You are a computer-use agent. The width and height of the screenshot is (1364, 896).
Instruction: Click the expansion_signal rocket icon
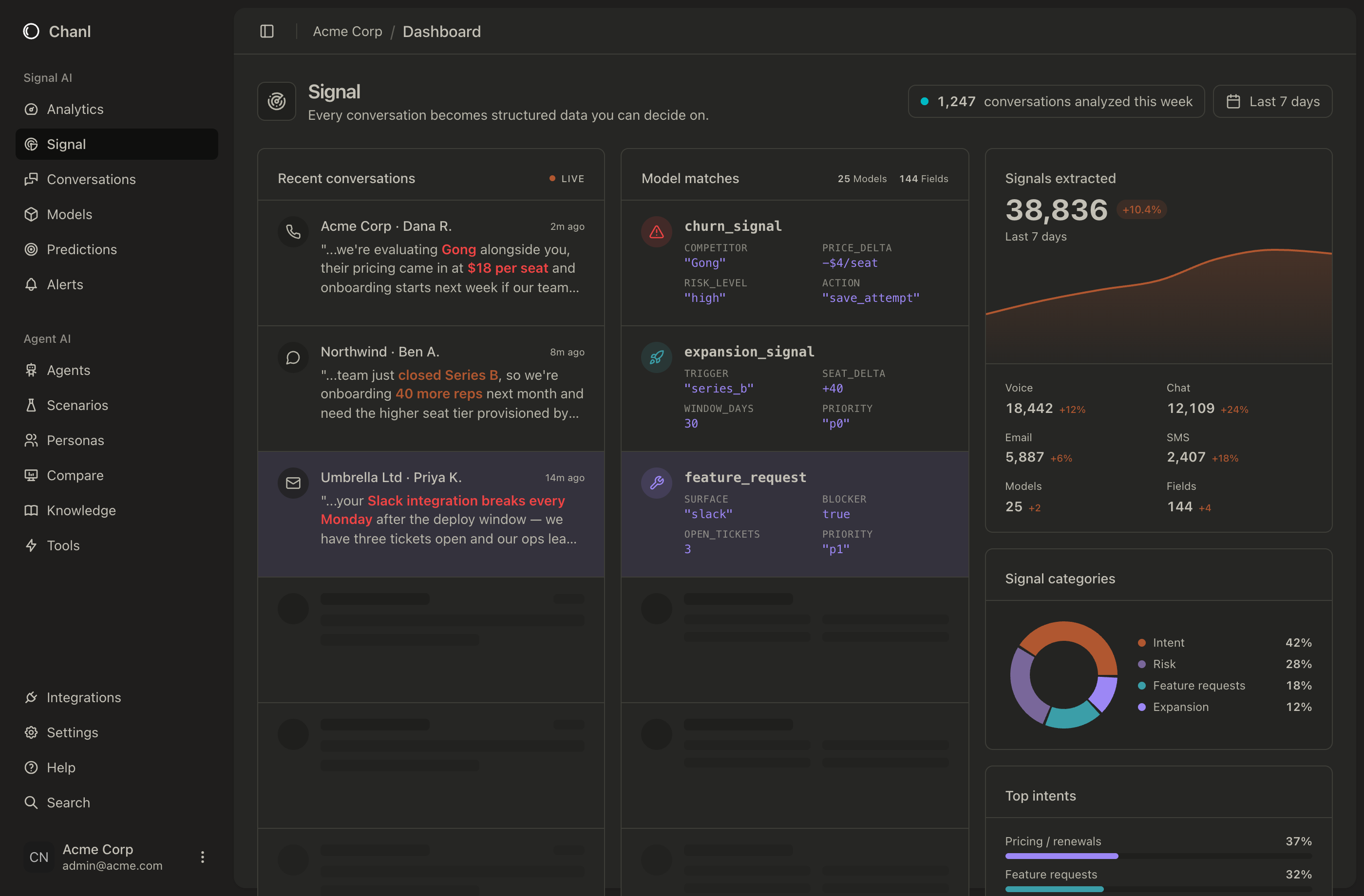tap(656, 357)
